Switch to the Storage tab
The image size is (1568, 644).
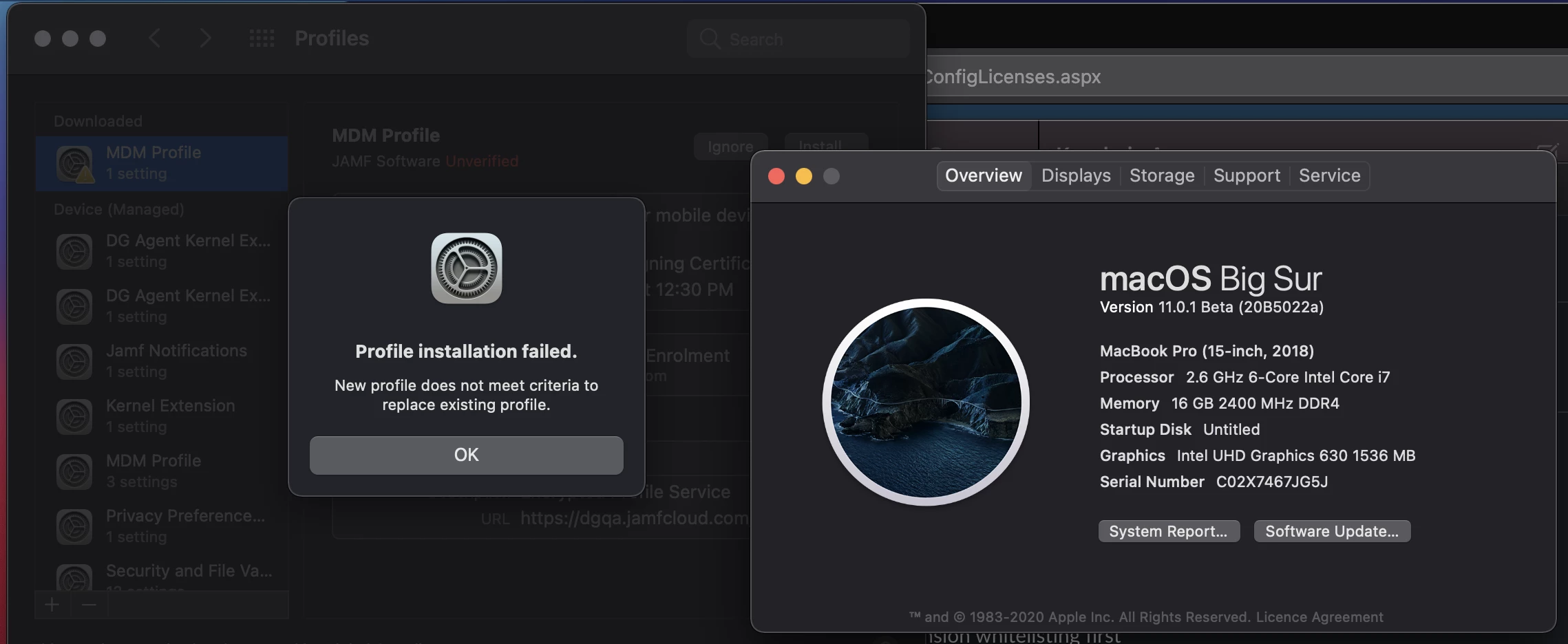[x=1162, y=175]
